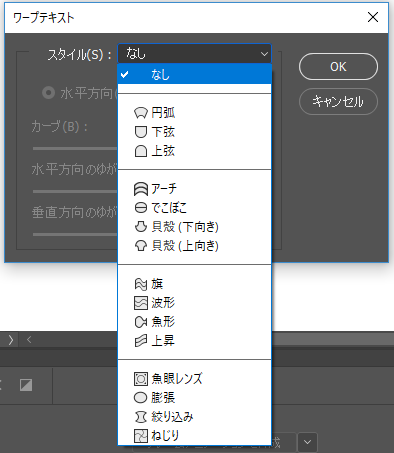Click the left chevron beside the scrollbar arrow
This screenshot has height=453, width=394.
click(29, 340)
